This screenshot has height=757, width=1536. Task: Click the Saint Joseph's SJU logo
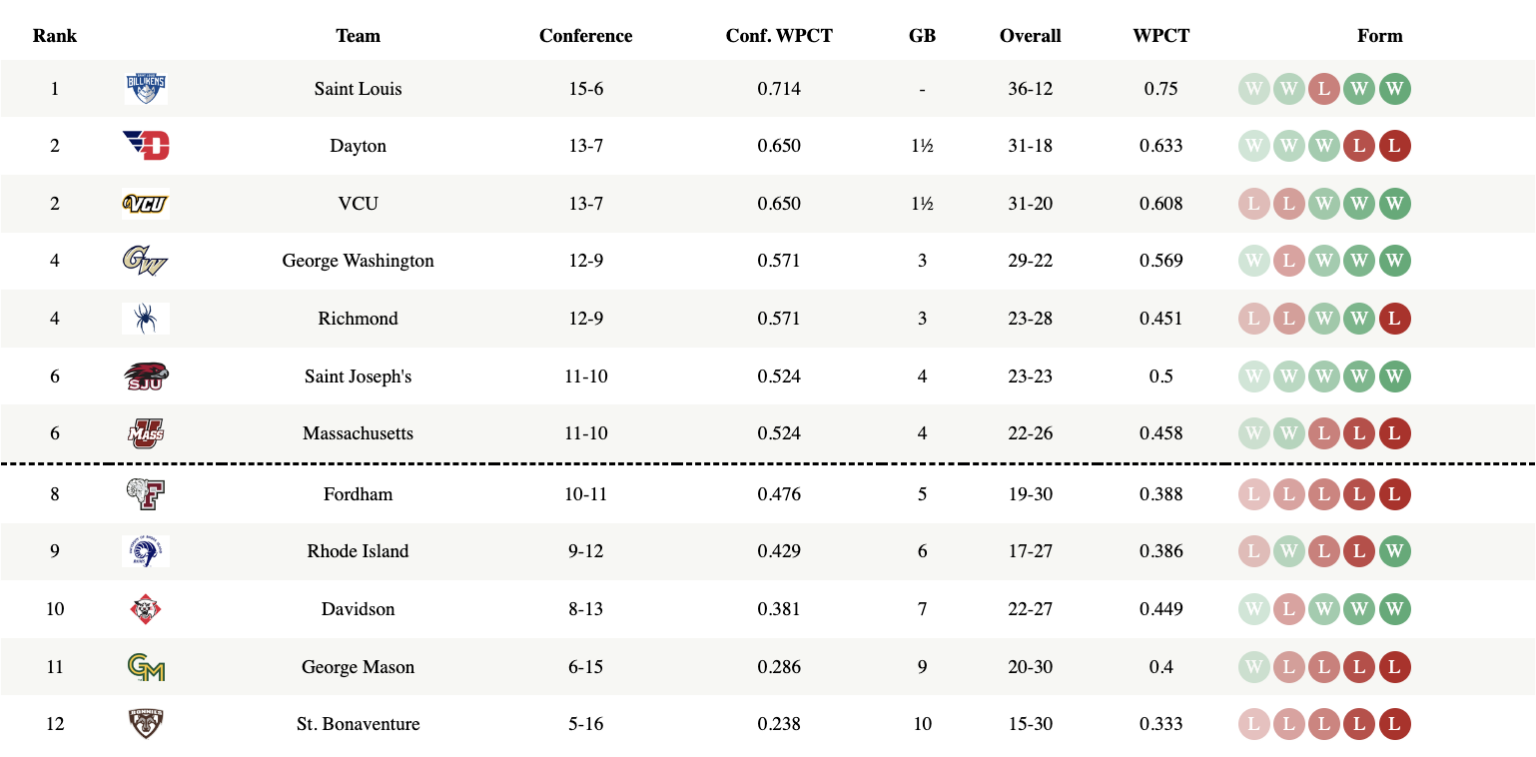point(146,377)
